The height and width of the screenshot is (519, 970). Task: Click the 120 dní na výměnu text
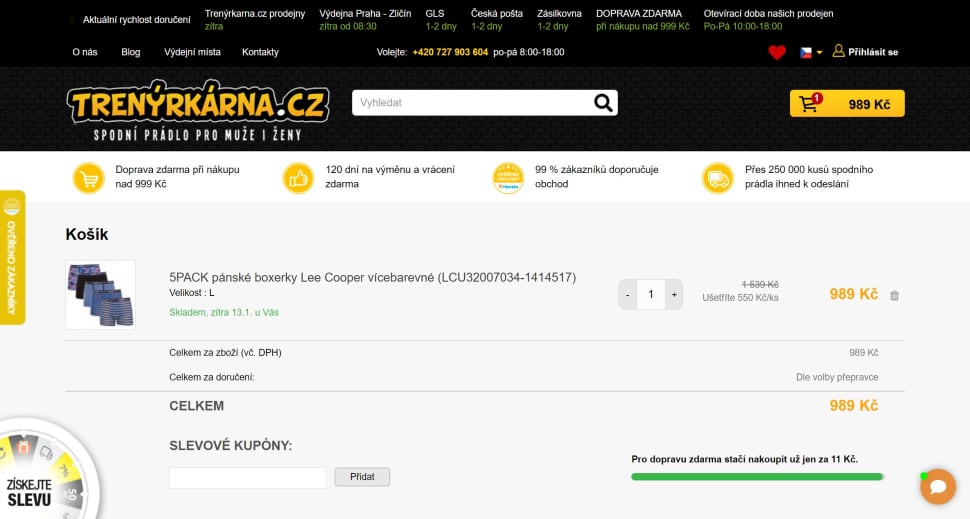pos(390,176)
